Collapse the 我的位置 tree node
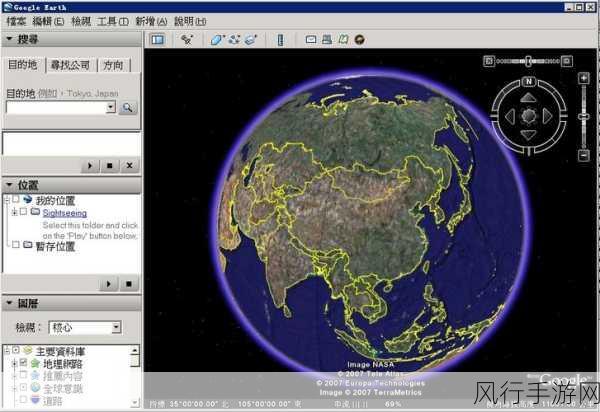This screenshot has height=412, width=600. click(x=7, y=200)
